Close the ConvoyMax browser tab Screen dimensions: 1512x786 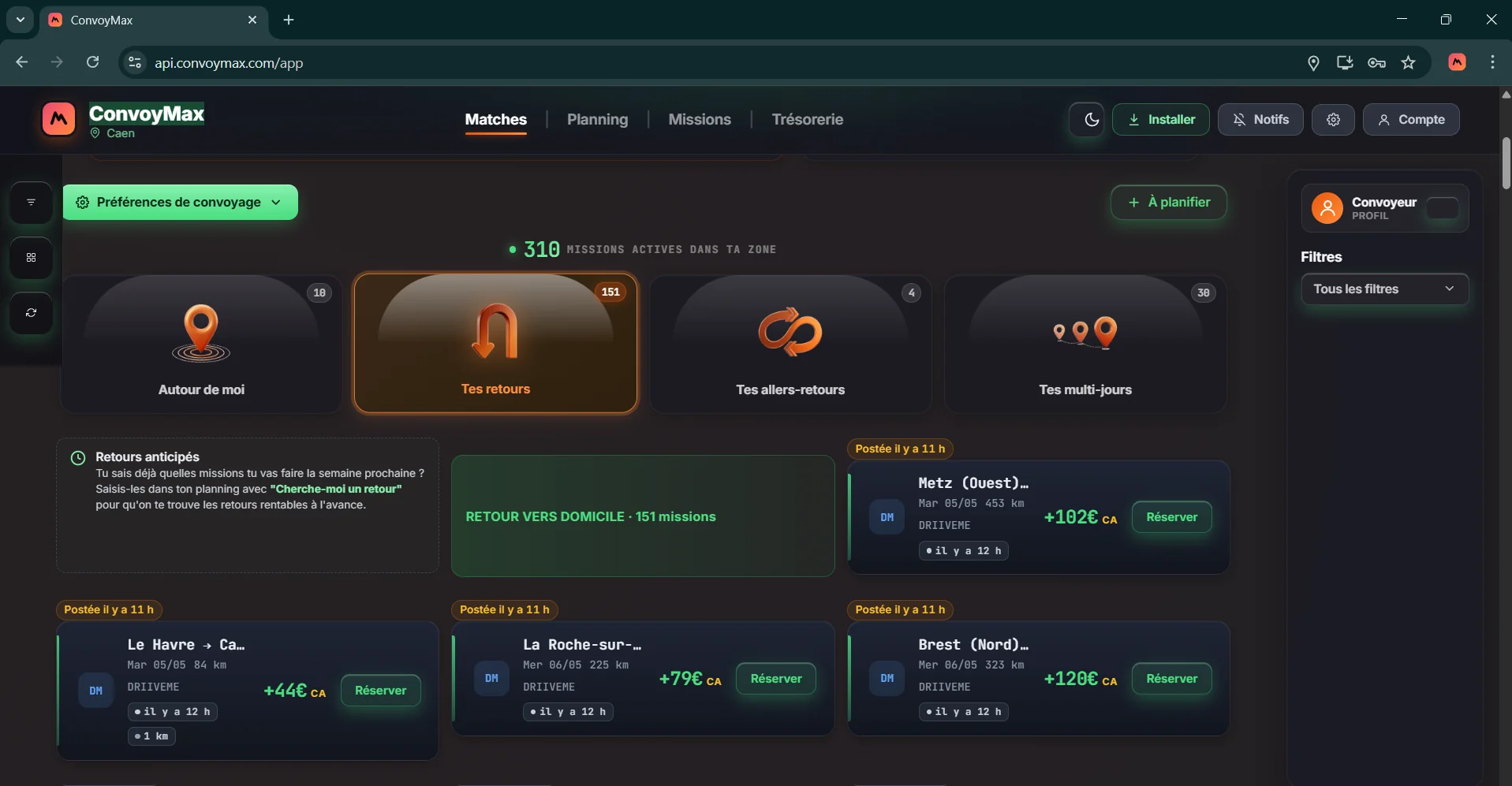coord(252,20)
